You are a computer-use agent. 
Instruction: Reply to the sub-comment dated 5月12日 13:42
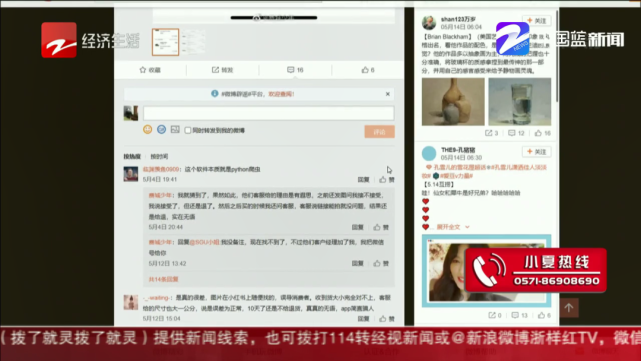[x=358, y=264]
